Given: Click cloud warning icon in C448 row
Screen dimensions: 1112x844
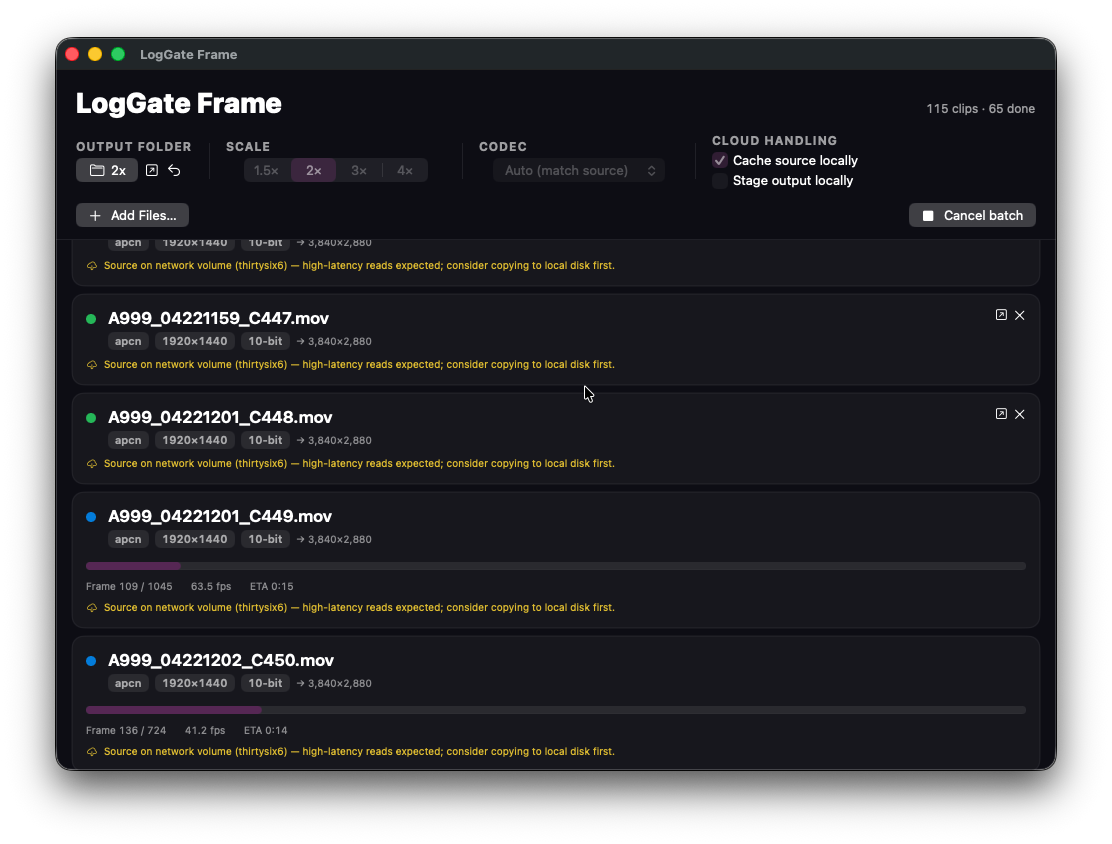Looking at the screenshot, I should pos(92,464).
